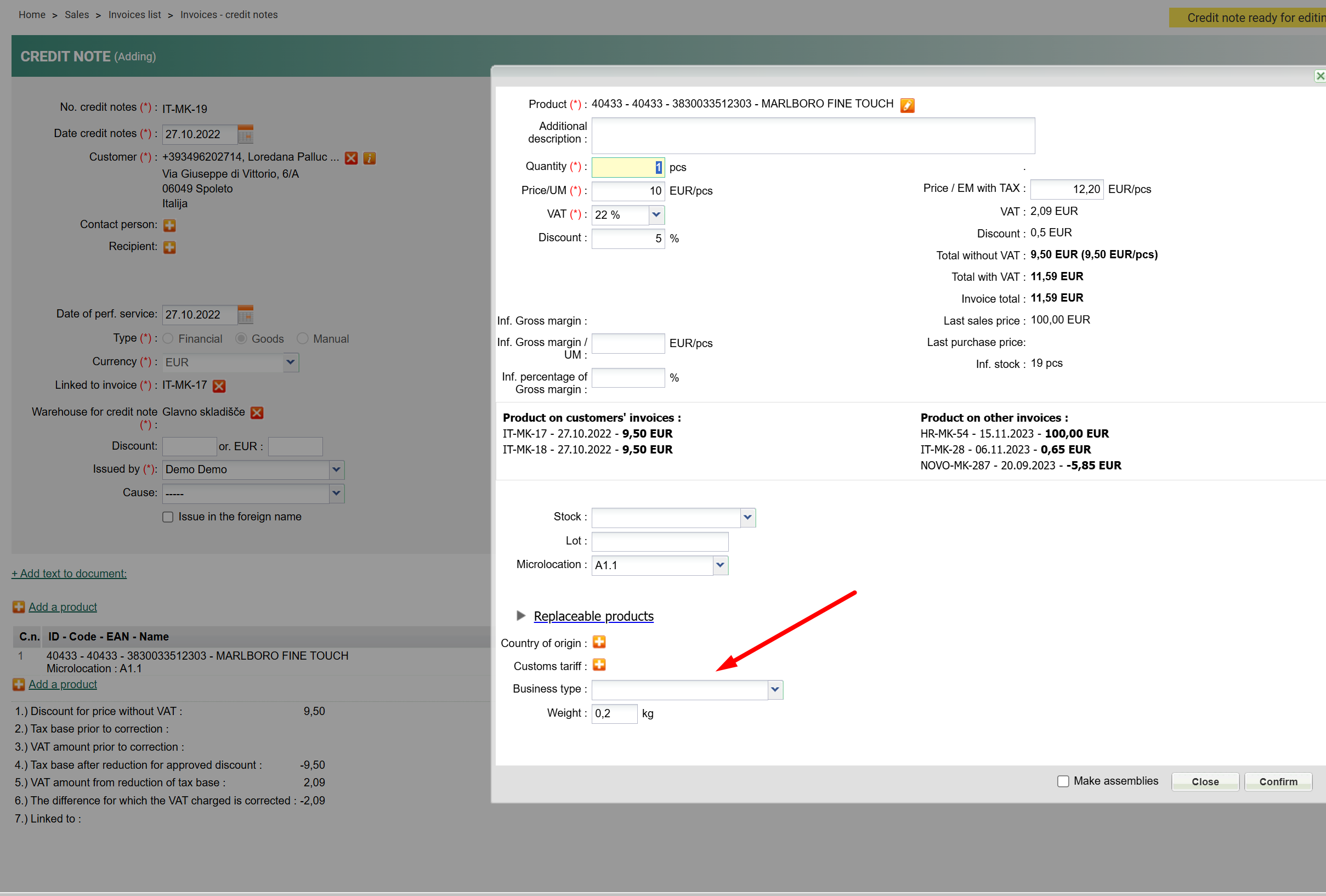Select the Financial type radio button
The height and width of the screenshot is (896, 1326).
pos(168,339)
